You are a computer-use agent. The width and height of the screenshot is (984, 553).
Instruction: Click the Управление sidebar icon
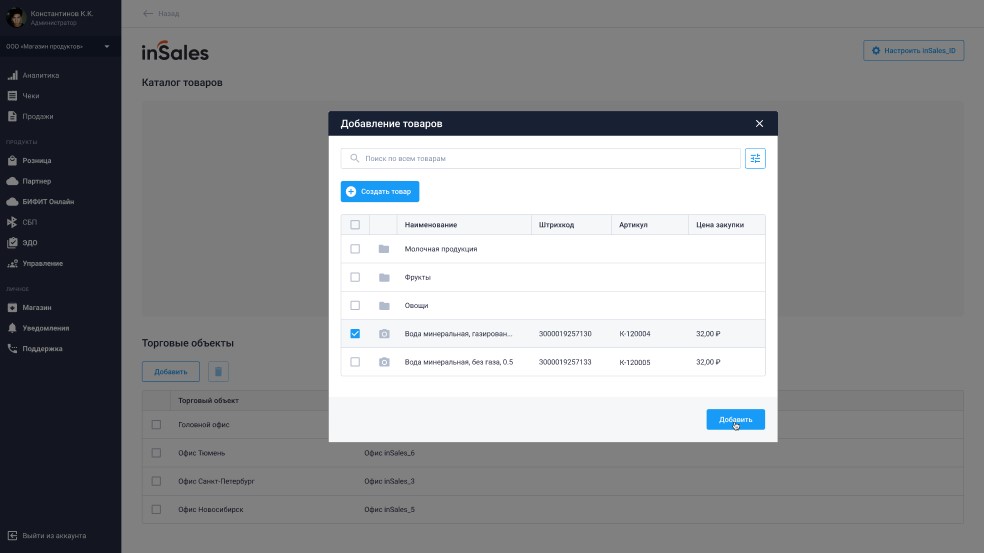click(x=12, y=264)
